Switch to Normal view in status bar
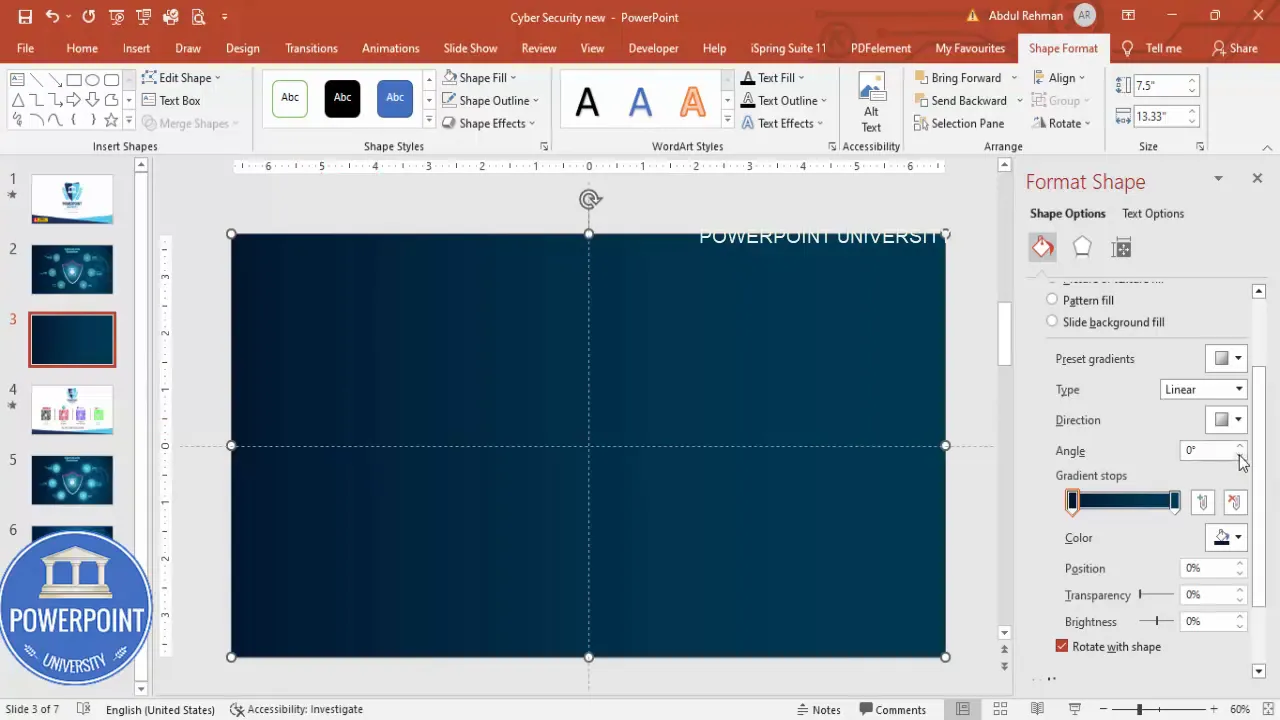Viewport: 1280px width, 720px height. point(962,709)
